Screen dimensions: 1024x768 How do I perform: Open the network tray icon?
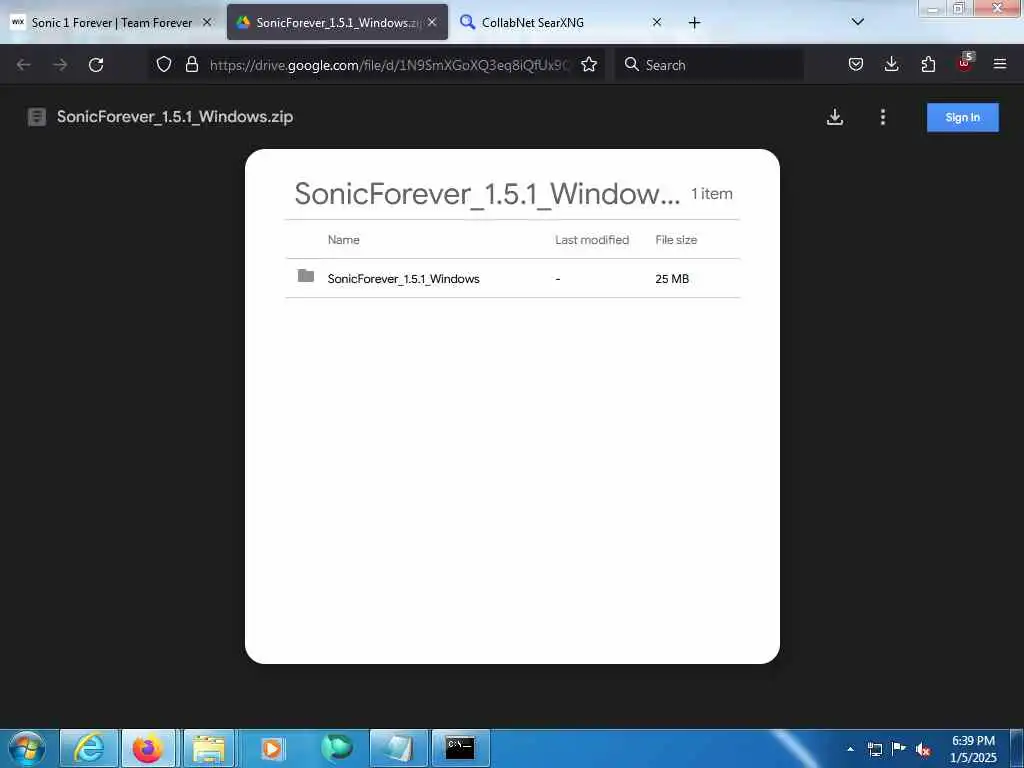[x=875, y=749]
